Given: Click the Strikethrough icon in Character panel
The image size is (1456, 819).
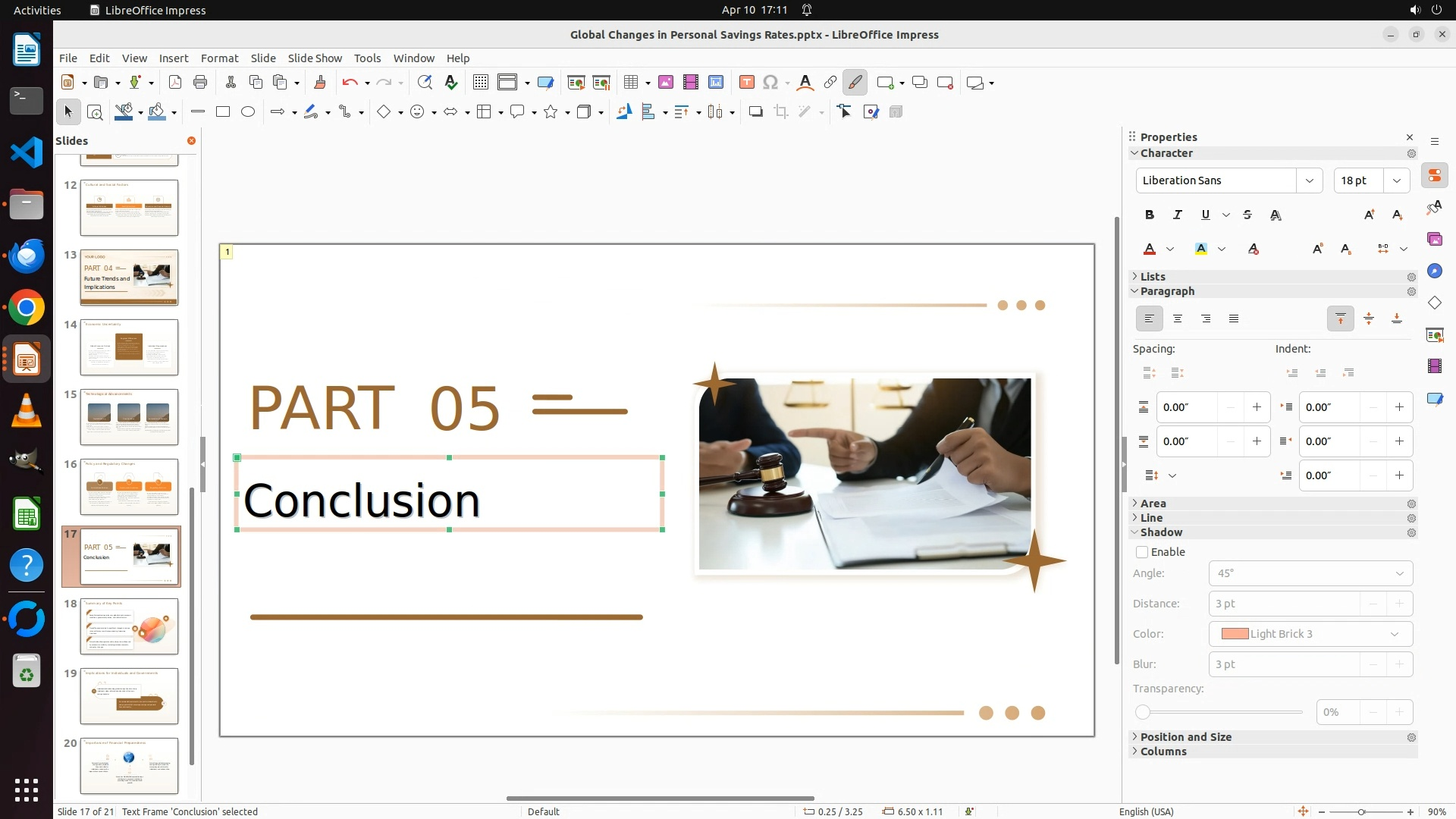Looking at the screenshot, I should (1247, 215).
